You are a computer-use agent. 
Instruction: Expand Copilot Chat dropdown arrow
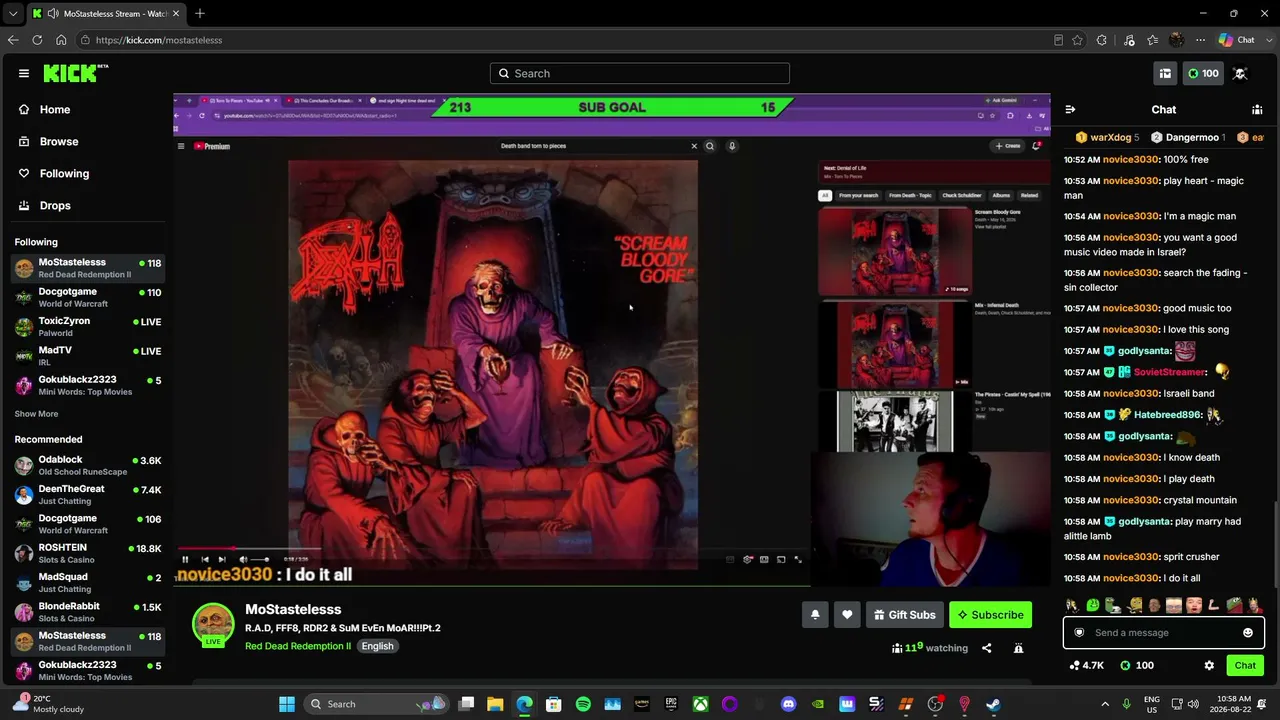(1267, 40)
